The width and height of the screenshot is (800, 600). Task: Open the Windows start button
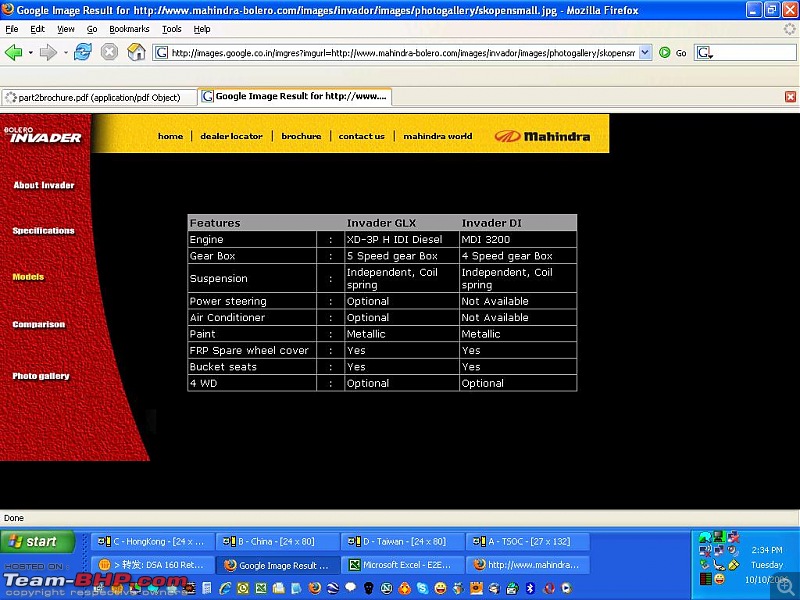(x=38, y=541)
